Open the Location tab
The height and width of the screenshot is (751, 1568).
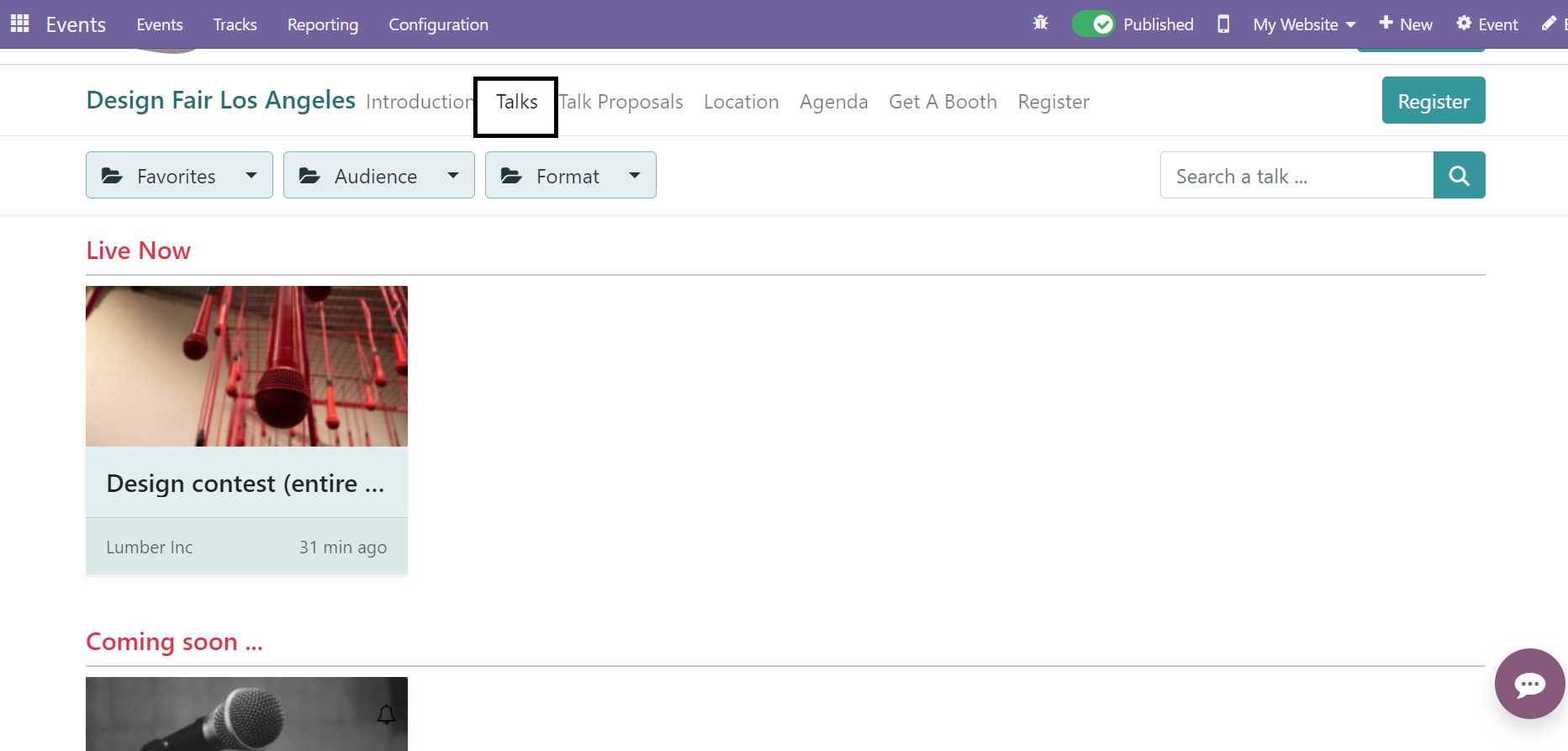coord(742,102)
